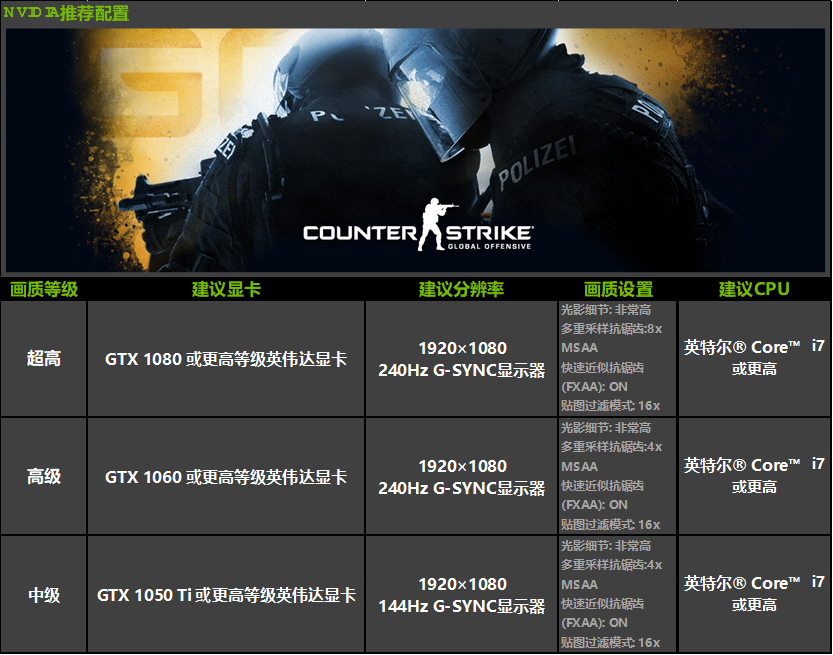This screenshot has width=833, height=655.
Task: Click the Counter-Strike banner image
Action: (415, 150)
